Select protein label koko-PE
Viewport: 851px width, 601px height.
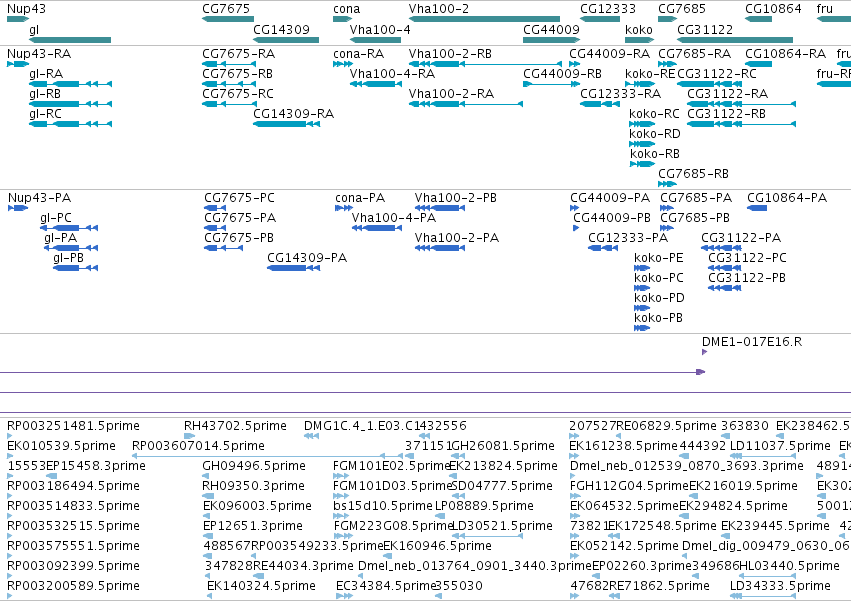658,258
